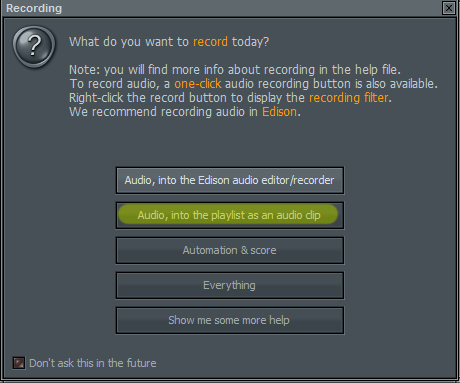Click the orange "recording filter" text
460x383 pixels.
tap(349, 98)
